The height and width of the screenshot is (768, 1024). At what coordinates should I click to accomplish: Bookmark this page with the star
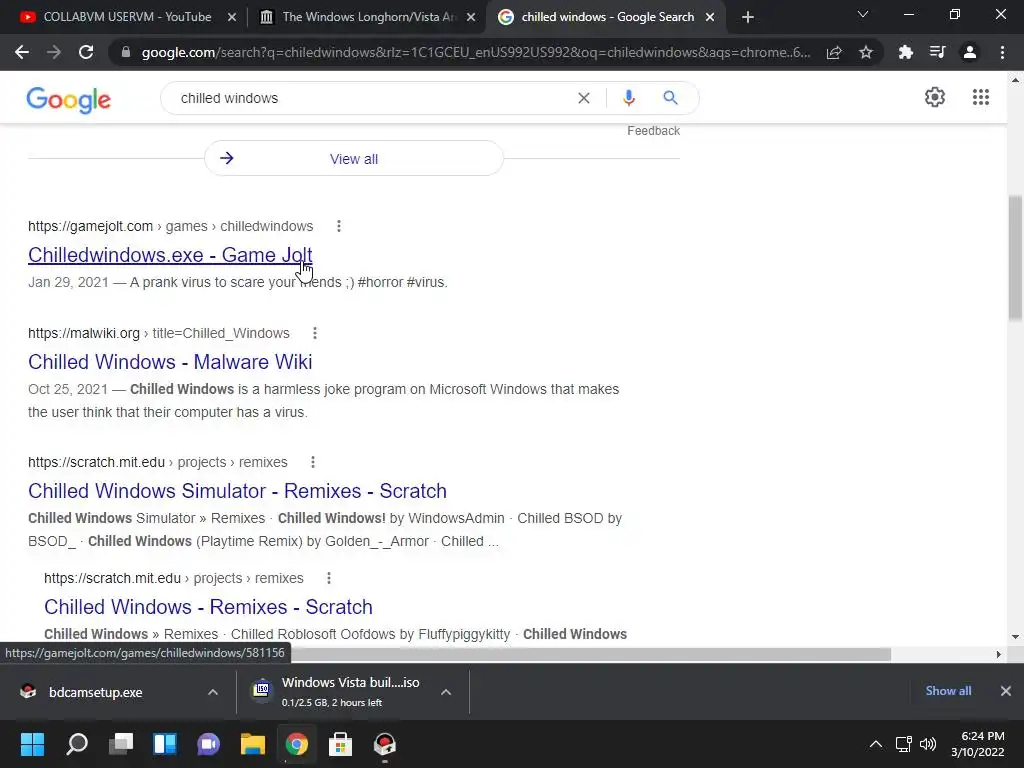point(866,52)
